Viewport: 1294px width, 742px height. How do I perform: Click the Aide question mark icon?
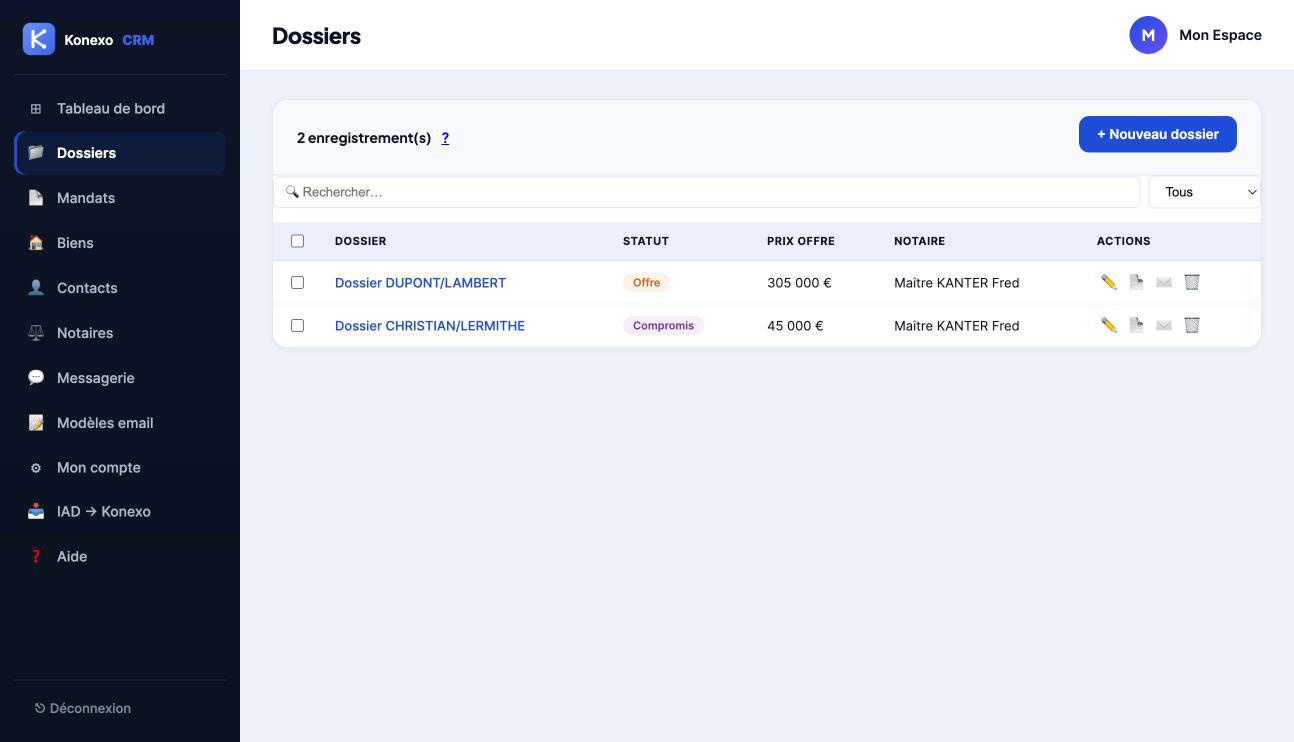(x=36, y=557)
